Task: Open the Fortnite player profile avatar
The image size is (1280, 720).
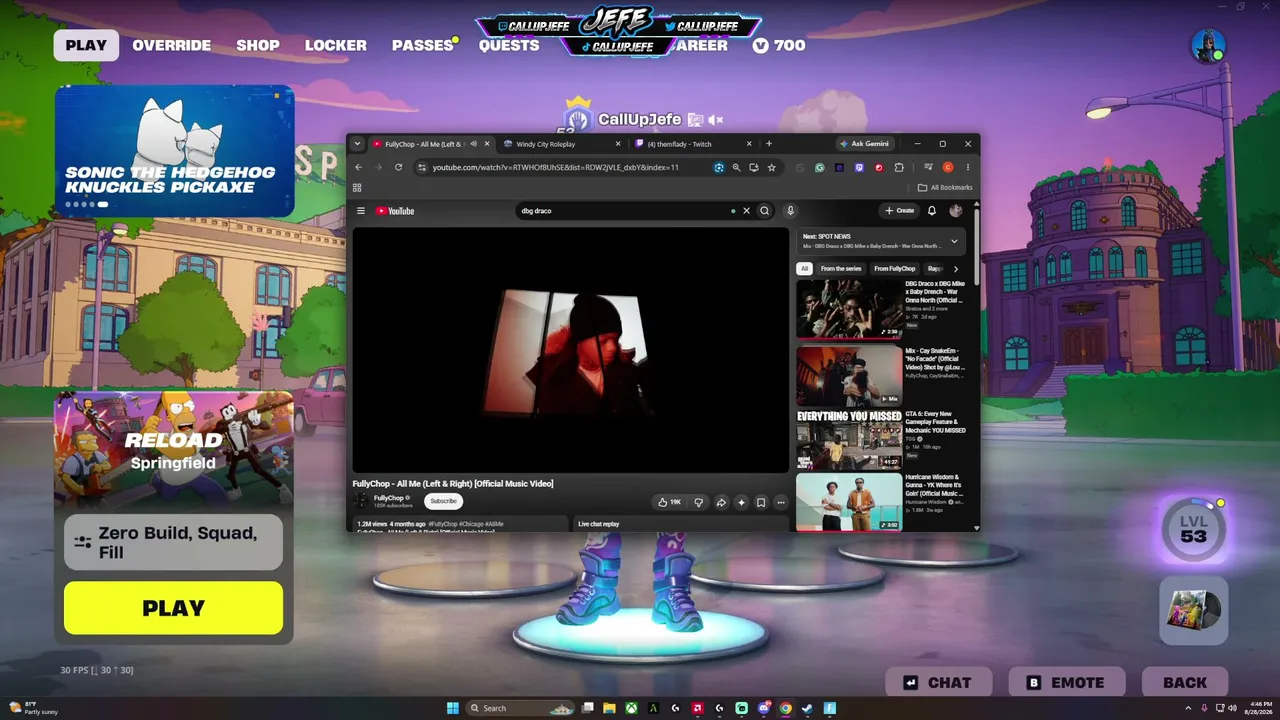Action: pyautogui.click(x=1208, y=46)
